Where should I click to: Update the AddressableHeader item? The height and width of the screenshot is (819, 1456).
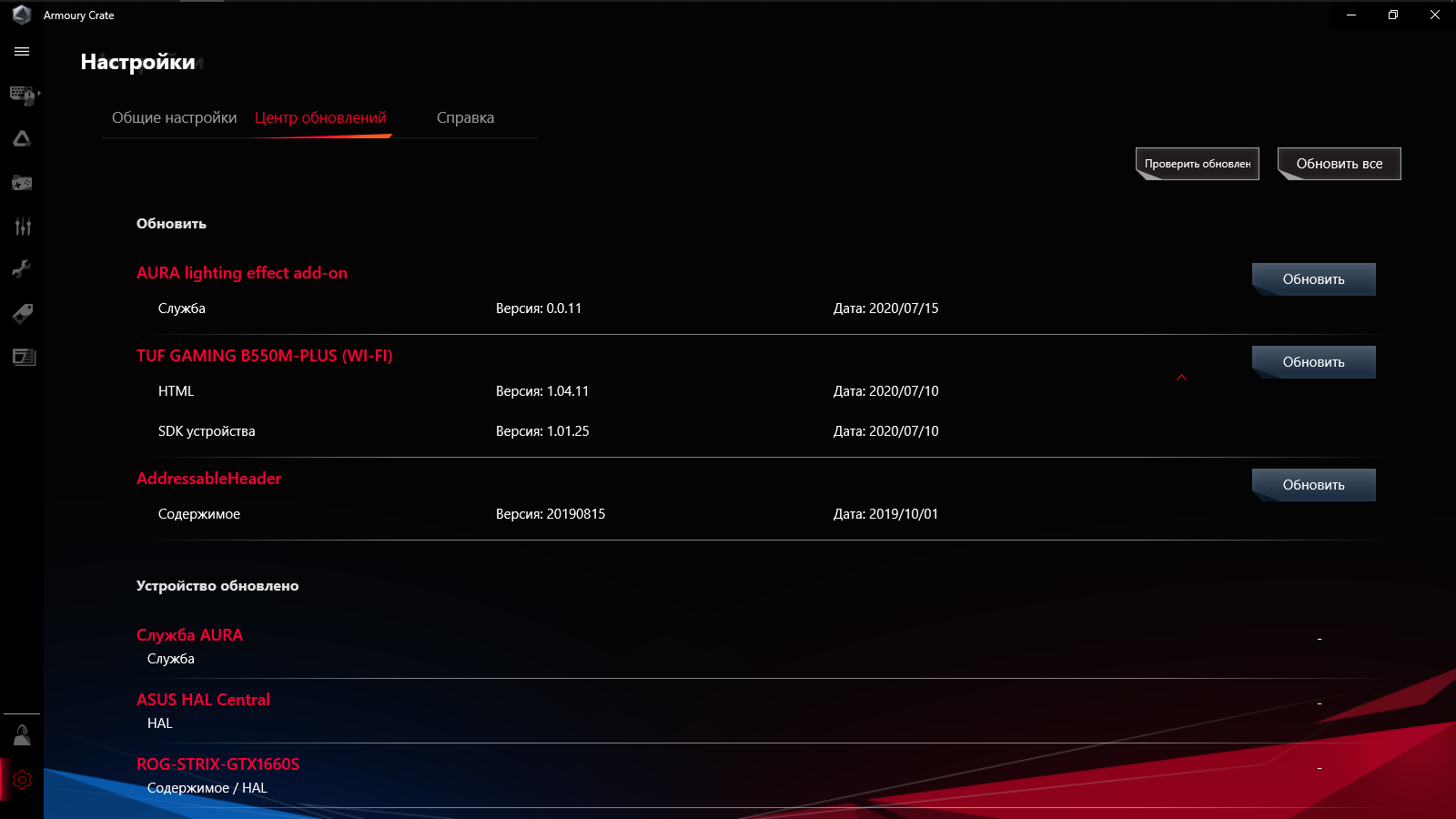click(1314, 485)
